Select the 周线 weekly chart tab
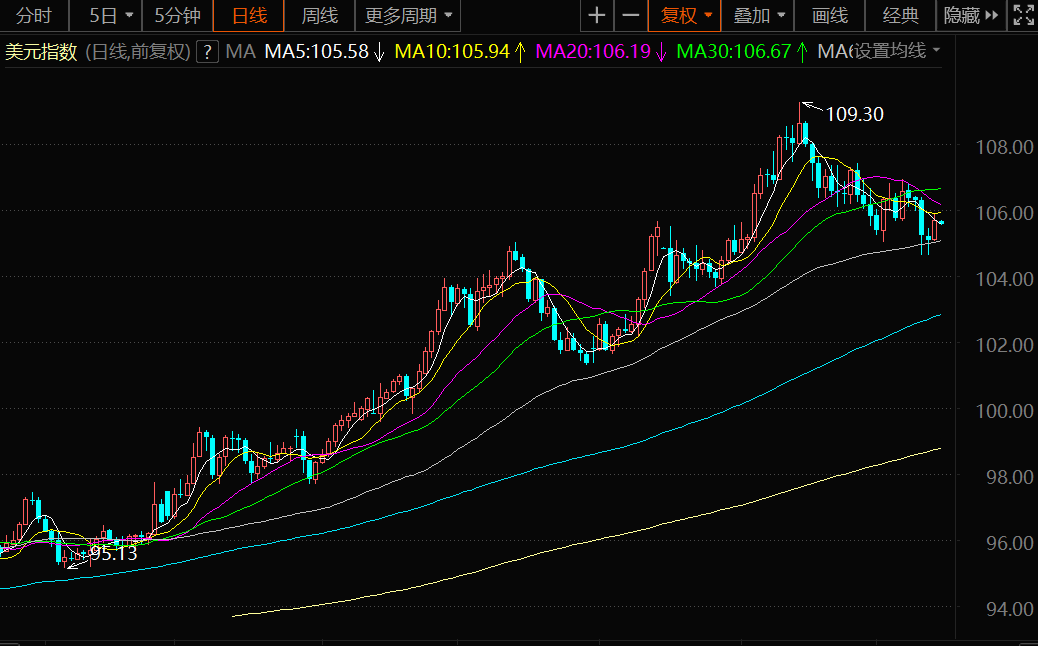Image resolution: width=1038 pixels, height=646 pixels. [x=320, y=15]
